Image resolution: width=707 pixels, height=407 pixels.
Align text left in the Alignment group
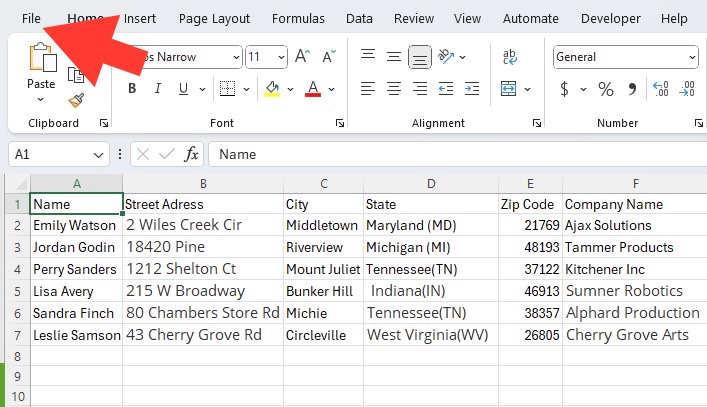pyautogui.click(x=368, y=89)
